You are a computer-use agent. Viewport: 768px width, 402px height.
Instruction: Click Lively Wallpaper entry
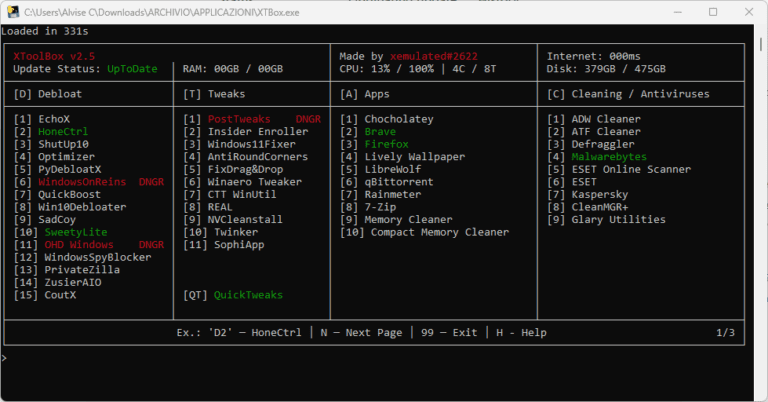[x=403, y=157]
